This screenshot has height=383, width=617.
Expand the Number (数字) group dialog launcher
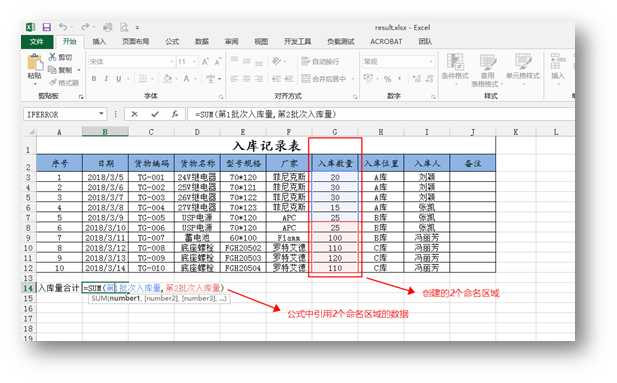click(433, 96)
